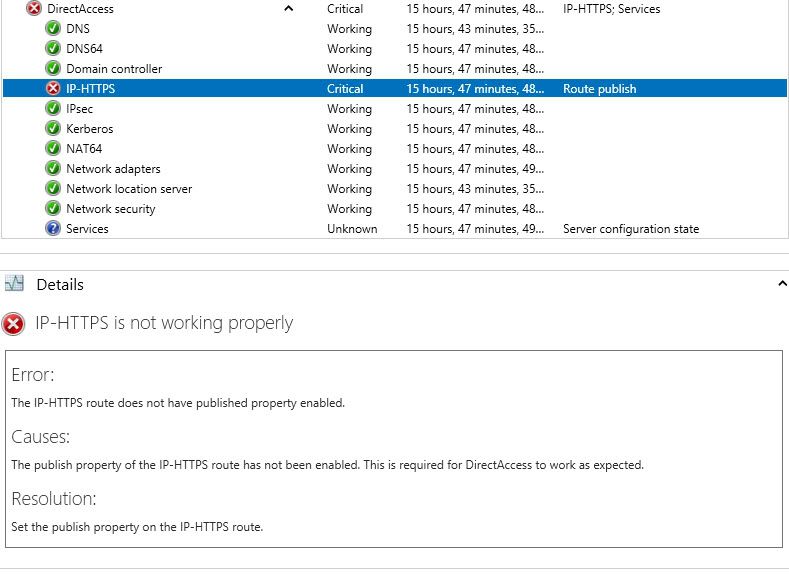Click the Unknown status of Services
The image size is (789, 577).
click(352, 228)
